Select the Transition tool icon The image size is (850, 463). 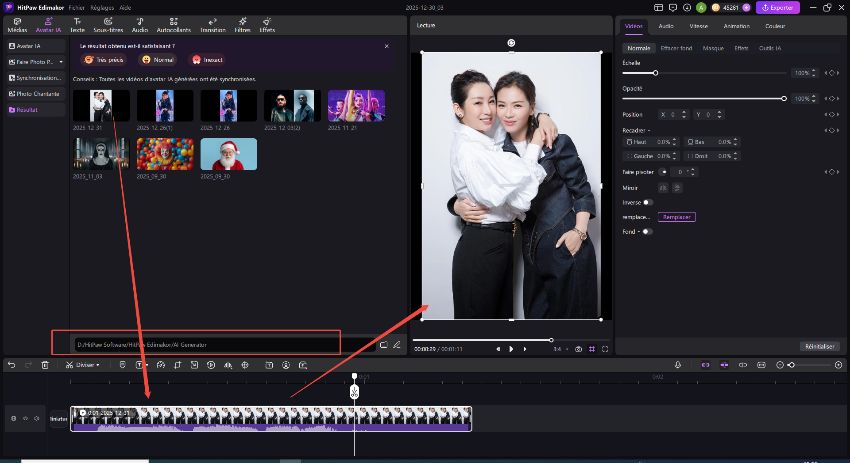(x=213, y=24)
